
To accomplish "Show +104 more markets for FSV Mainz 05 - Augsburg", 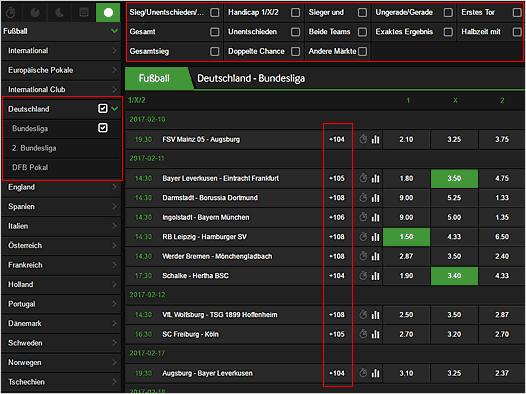I will coord(337,139).
